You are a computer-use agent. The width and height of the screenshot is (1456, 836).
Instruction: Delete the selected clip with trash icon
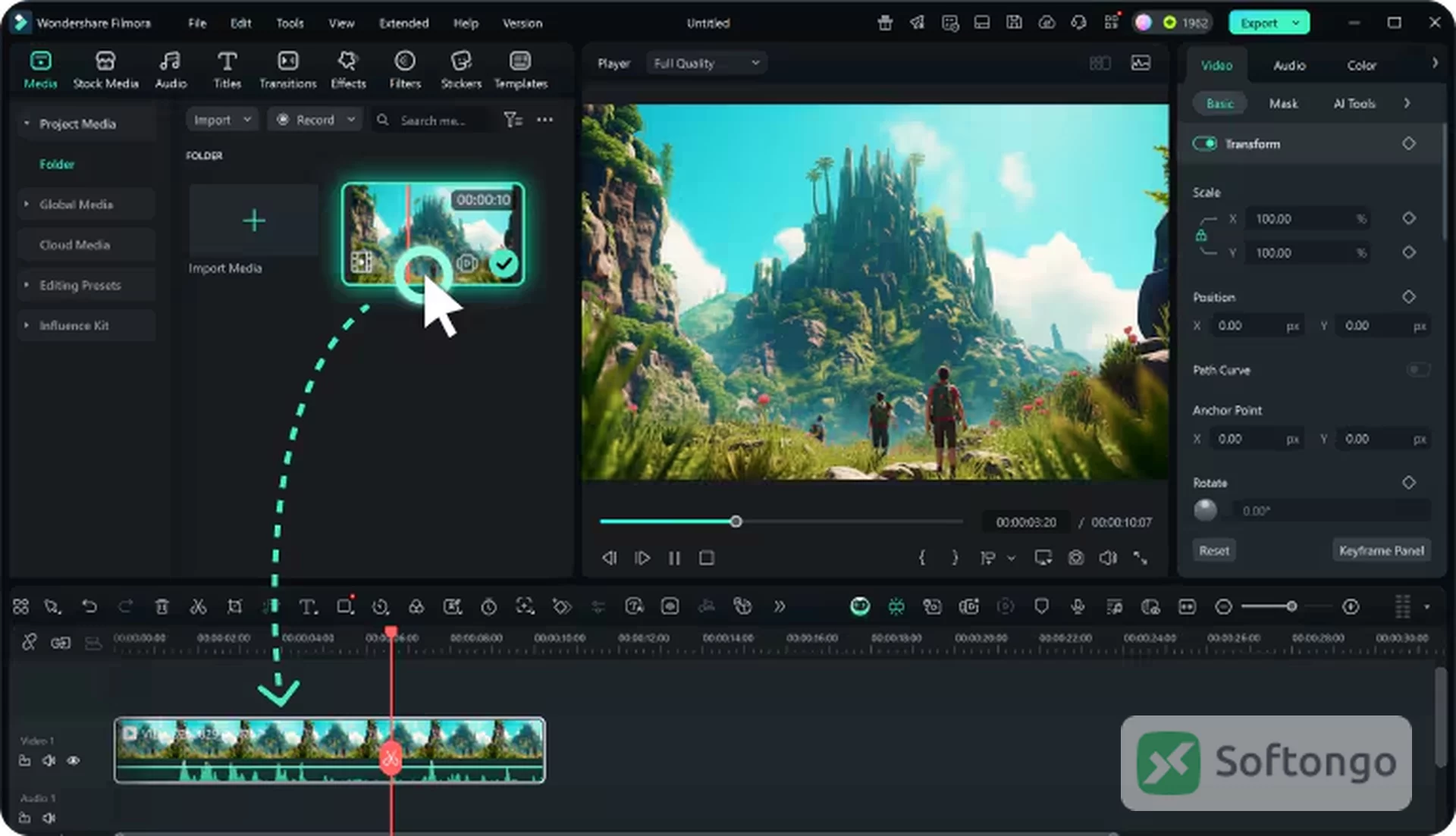162,606
